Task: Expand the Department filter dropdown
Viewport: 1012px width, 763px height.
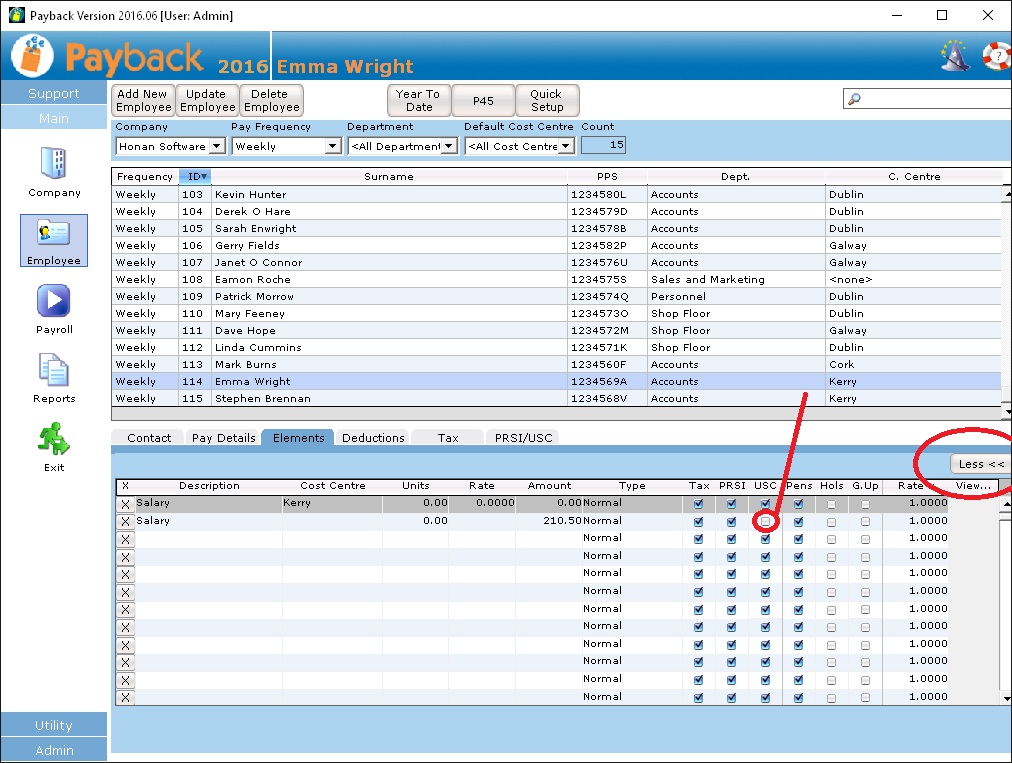Action: (449, 146)
